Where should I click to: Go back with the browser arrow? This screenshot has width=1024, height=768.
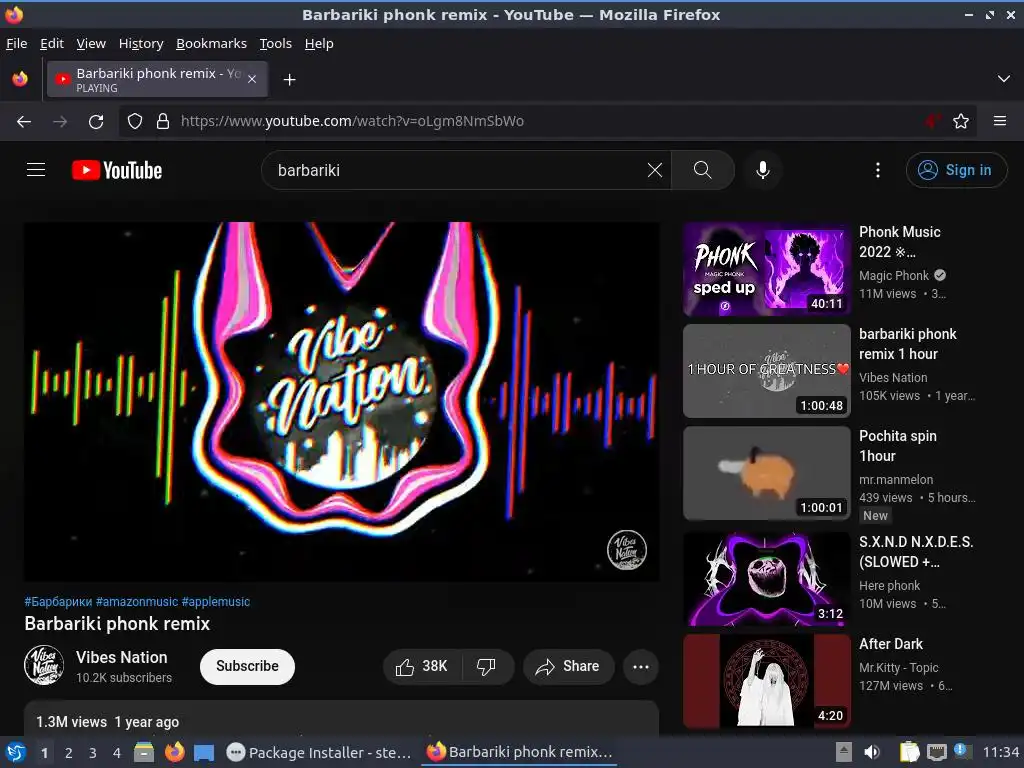(24, 121)
